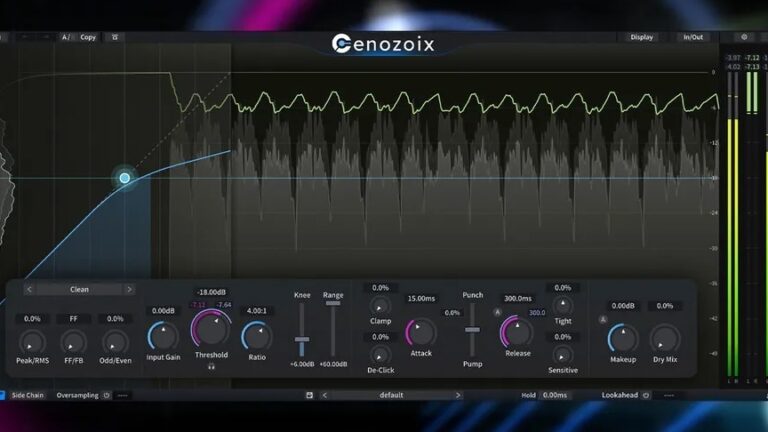Click the 4.00:1 ratio value field
This screenshot has height=432, width=768.
(257, 311)
